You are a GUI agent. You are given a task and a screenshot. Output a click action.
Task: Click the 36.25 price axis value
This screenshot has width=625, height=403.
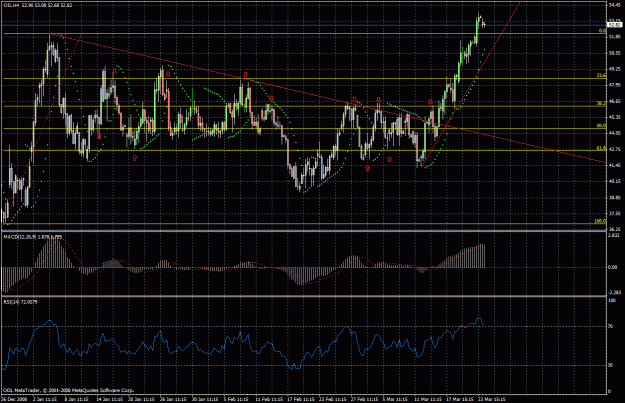point(614,229)
